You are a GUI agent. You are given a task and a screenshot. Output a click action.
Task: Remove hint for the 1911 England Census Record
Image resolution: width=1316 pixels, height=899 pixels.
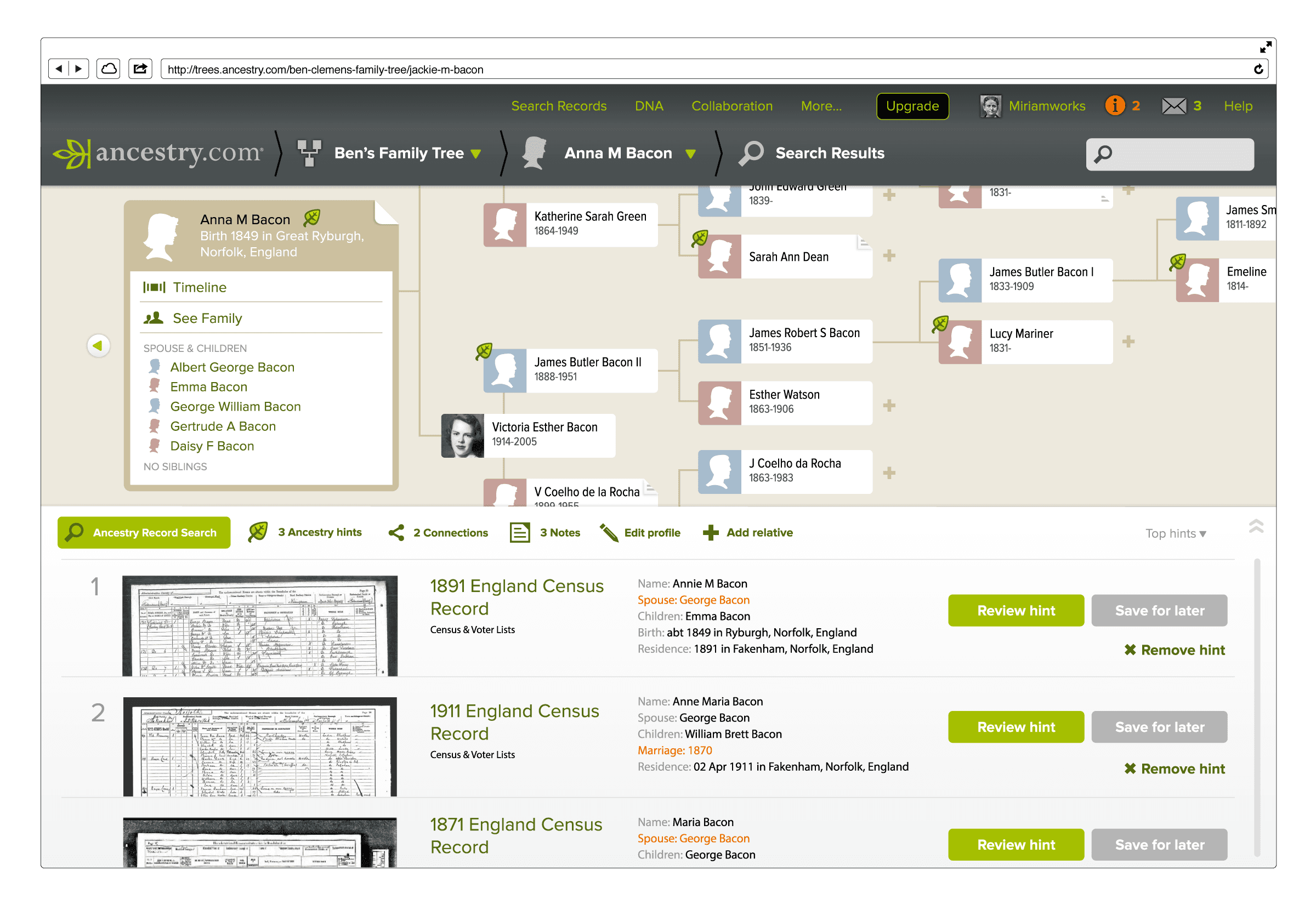pyautogui.click(x=1175, y=768)
